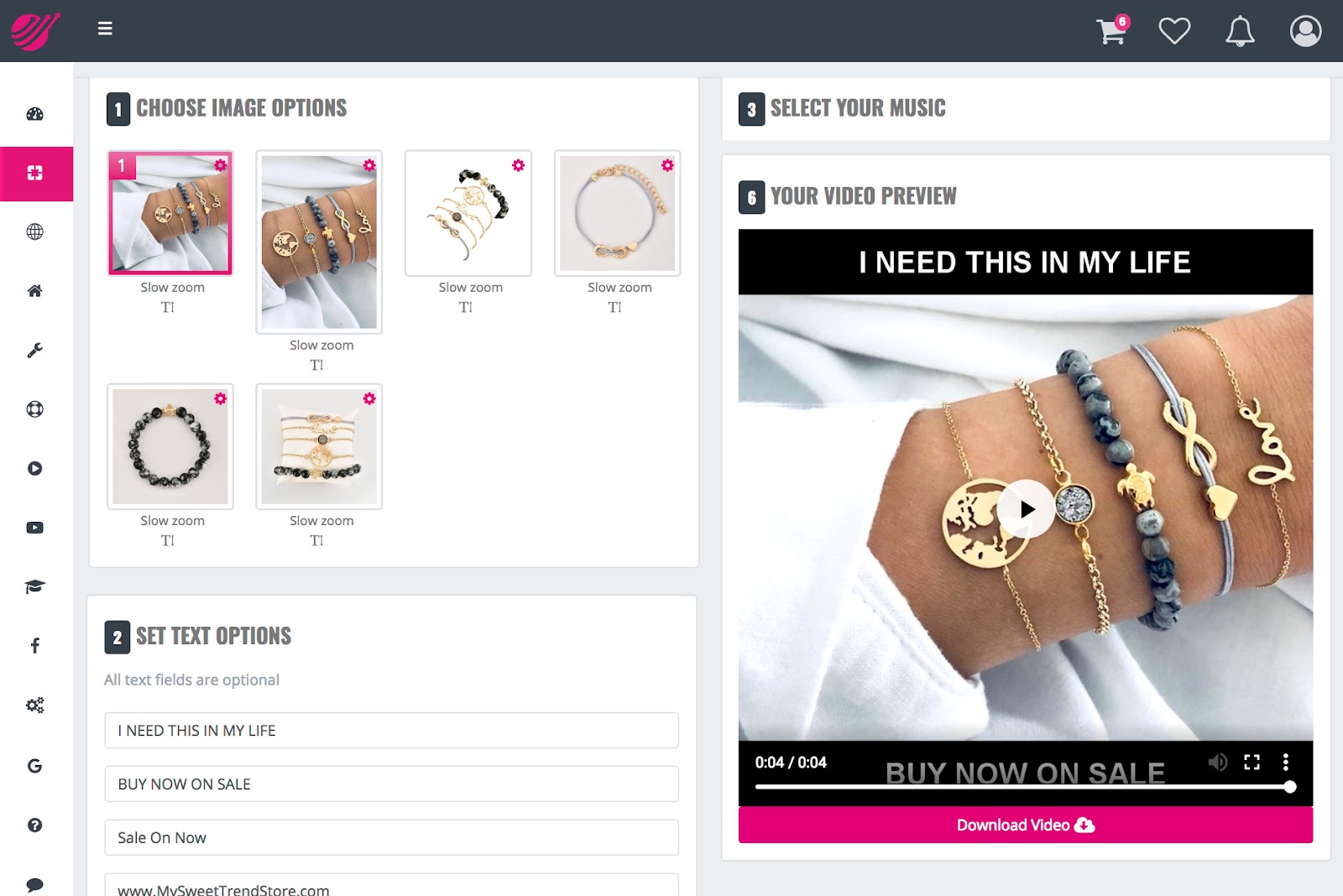Open video more options menu

pyautogui.click(x=1285, y=762)
